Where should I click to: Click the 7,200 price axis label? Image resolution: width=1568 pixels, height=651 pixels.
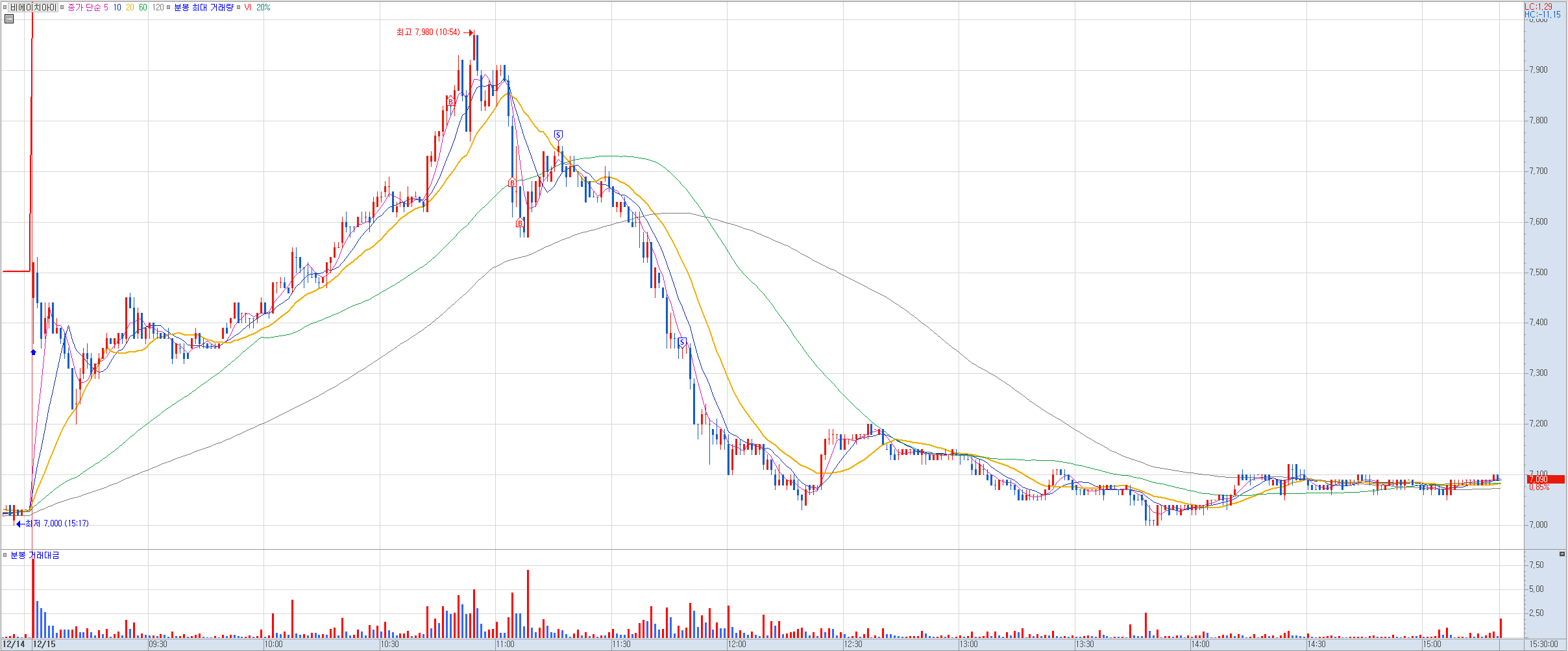[1537, 423]
